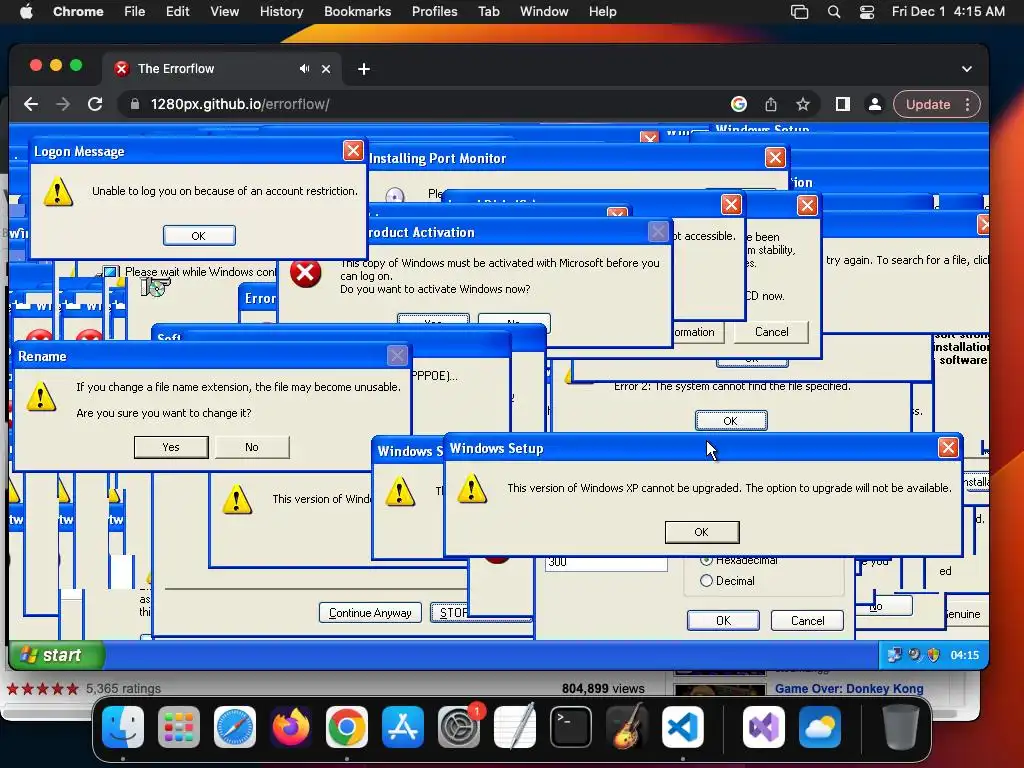1024x768 pixels.
Task: Click the XP tray security shield icon
Action: [x=934, y=654]
